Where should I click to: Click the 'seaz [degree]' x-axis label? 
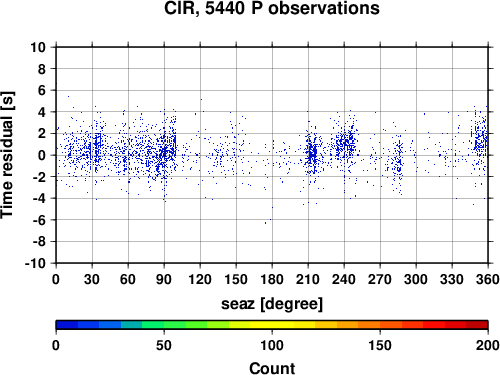(272, 304)
